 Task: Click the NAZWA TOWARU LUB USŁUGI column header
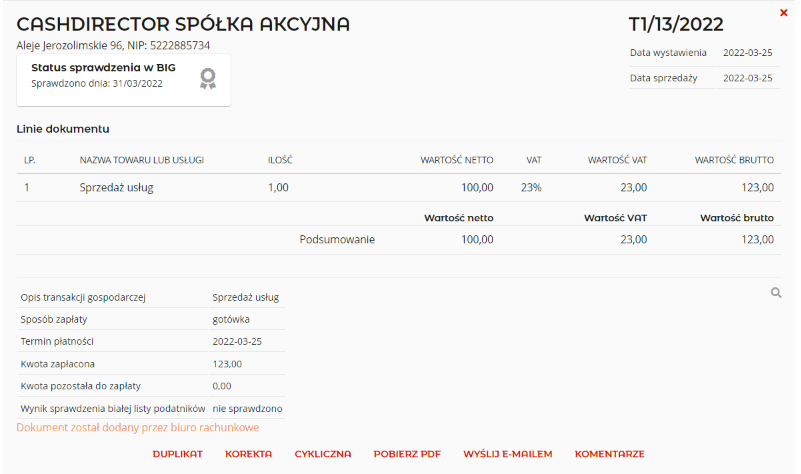click(142, 160)
